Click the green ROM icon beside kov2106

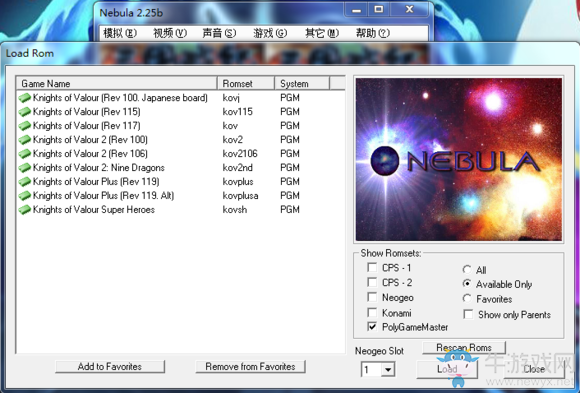[25, 154]
